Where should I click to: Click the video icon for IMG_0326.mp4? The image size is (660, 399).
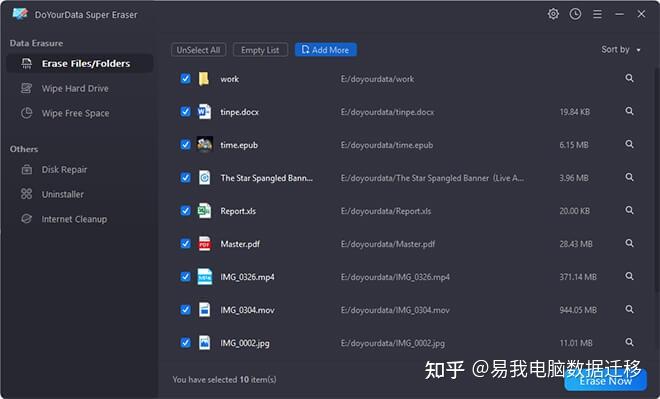tap(205, 277)
